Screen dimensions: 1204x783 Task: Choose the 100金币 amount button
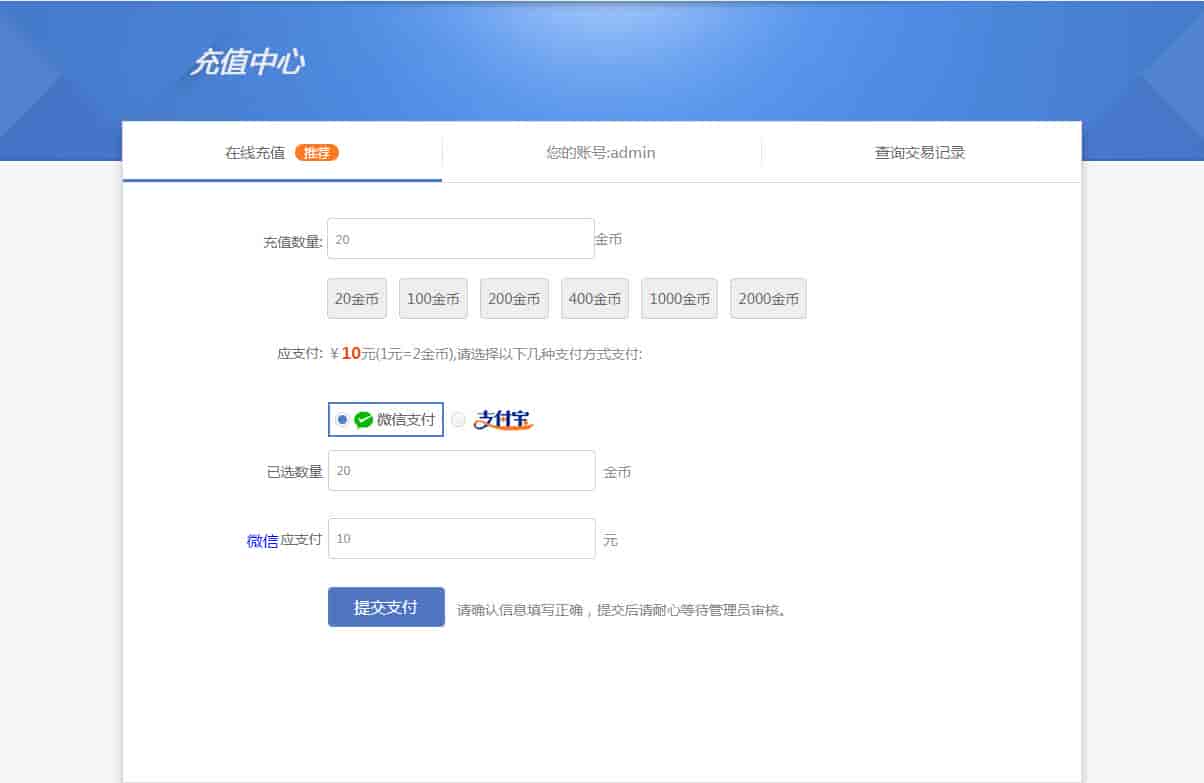point(433,299)
